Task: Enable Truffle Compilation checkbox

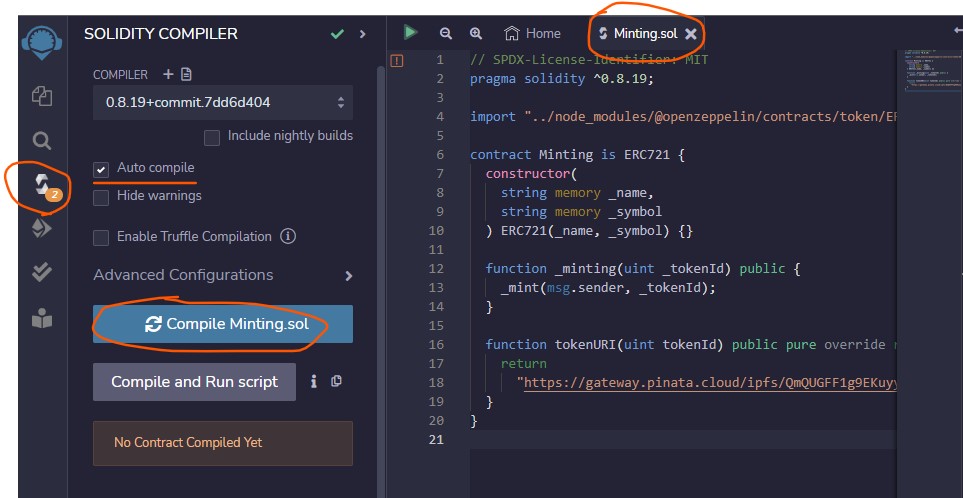Action: [101, 238]
